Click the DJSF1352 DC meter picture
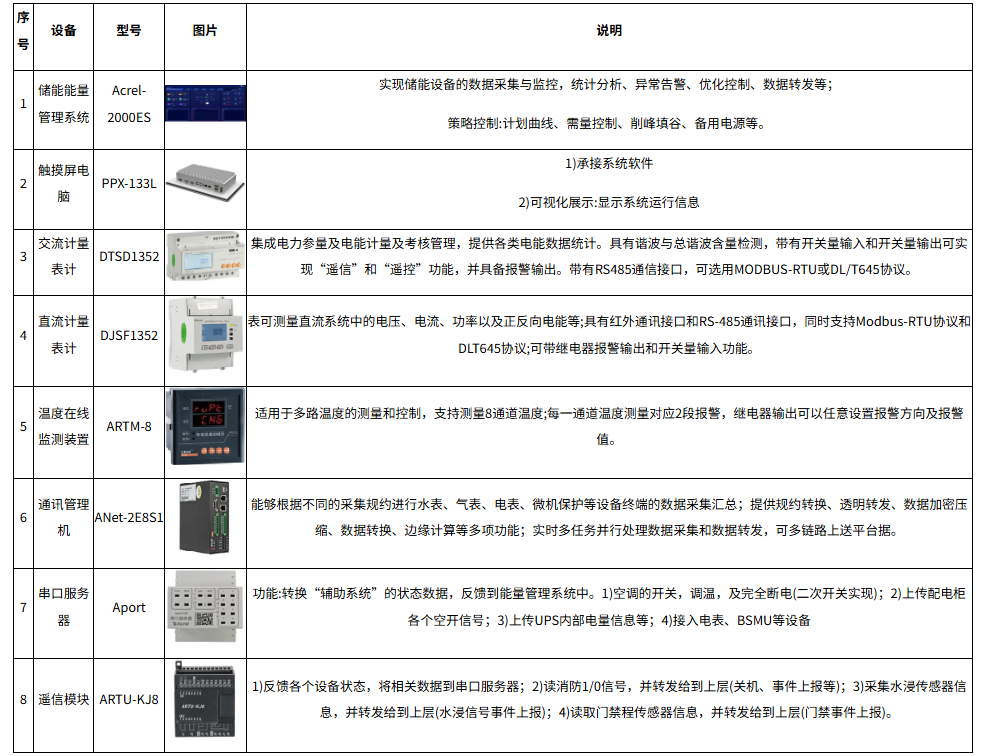The image size is (985, 756). pyautogui.click(x=205, y=336)
